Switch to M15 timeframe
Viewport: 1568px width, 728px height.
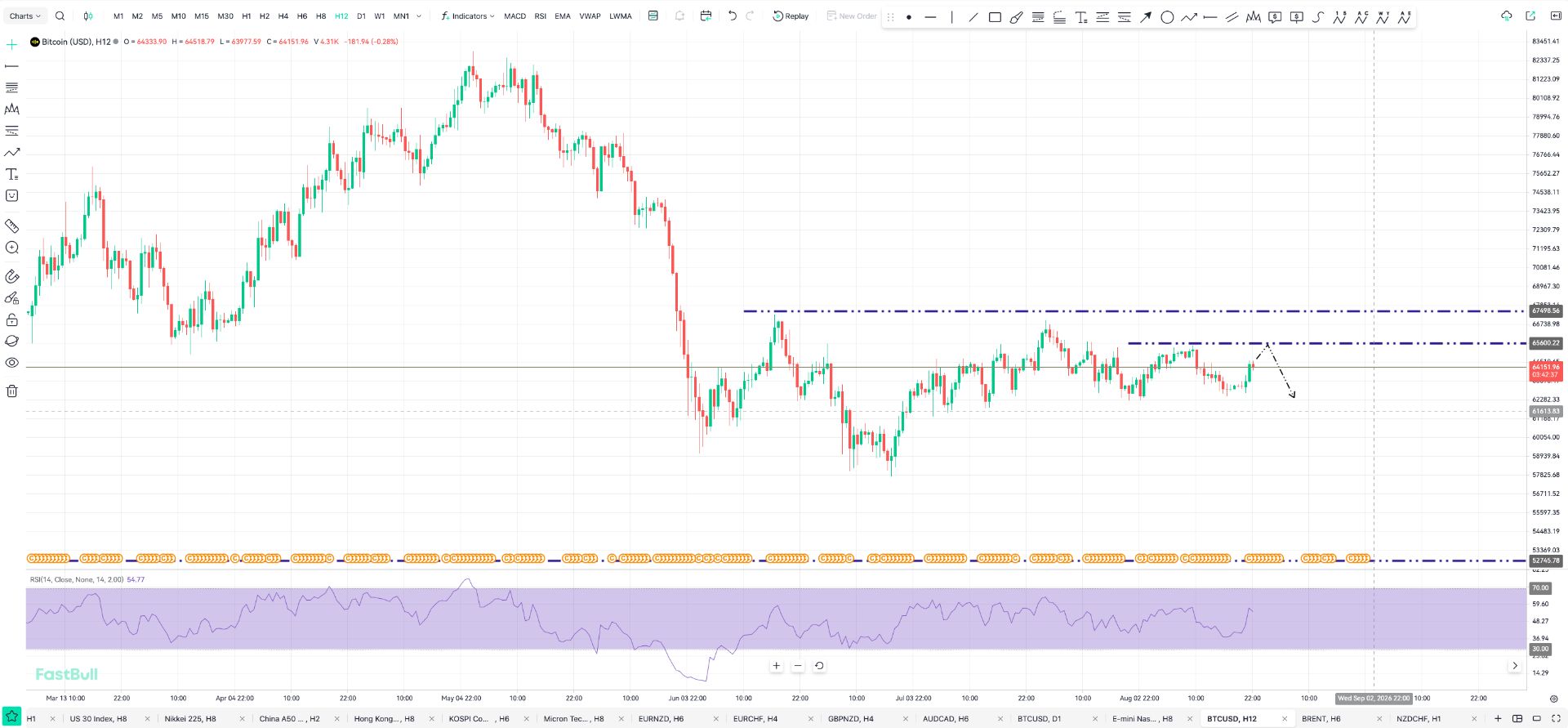tap(202, 16)
